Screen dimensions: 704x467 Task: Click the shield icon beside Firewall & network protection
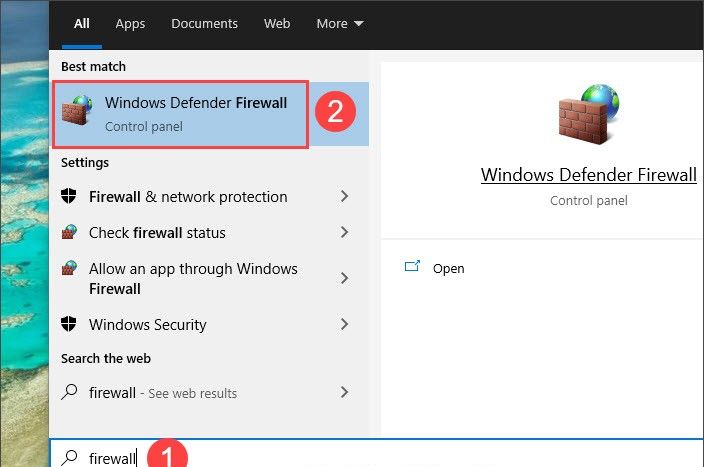(70, 197)
